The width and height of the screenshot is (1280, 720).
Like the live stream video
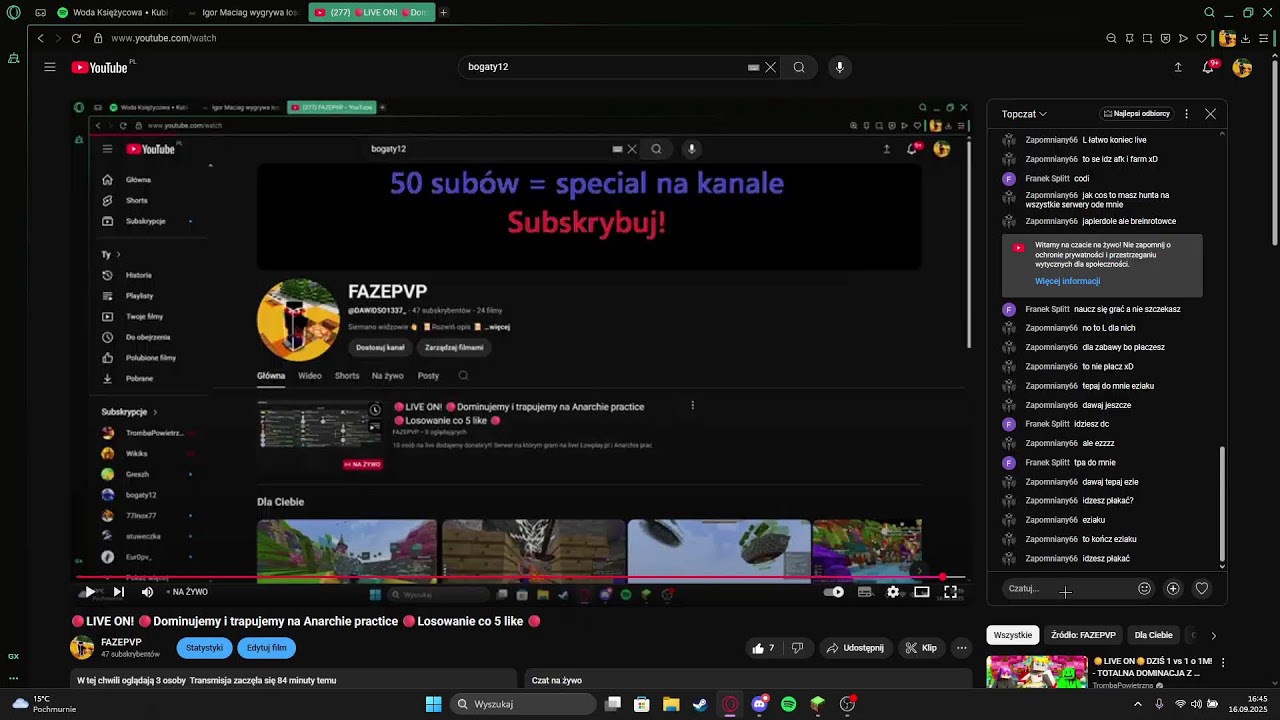point(764,648)
